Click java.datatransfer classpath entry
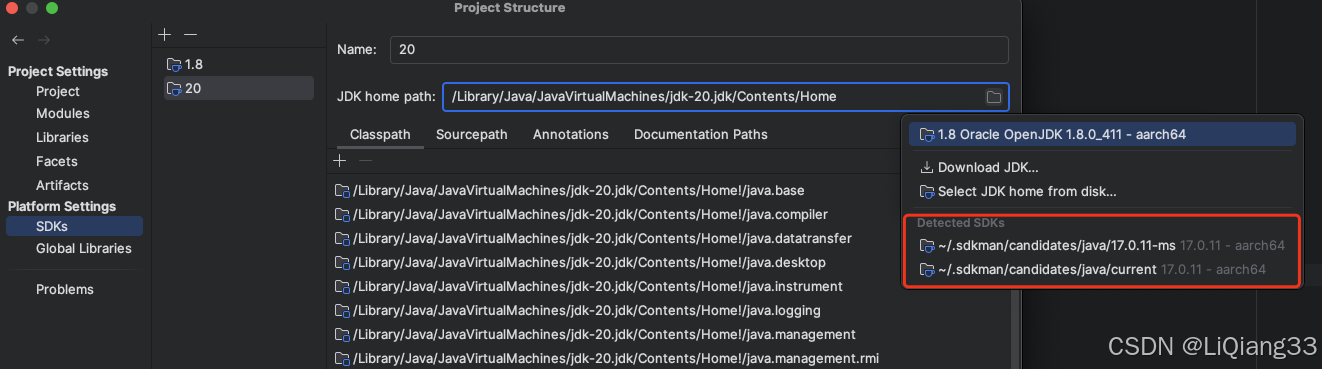This screenshot has height=369, width=1322. 602,238
